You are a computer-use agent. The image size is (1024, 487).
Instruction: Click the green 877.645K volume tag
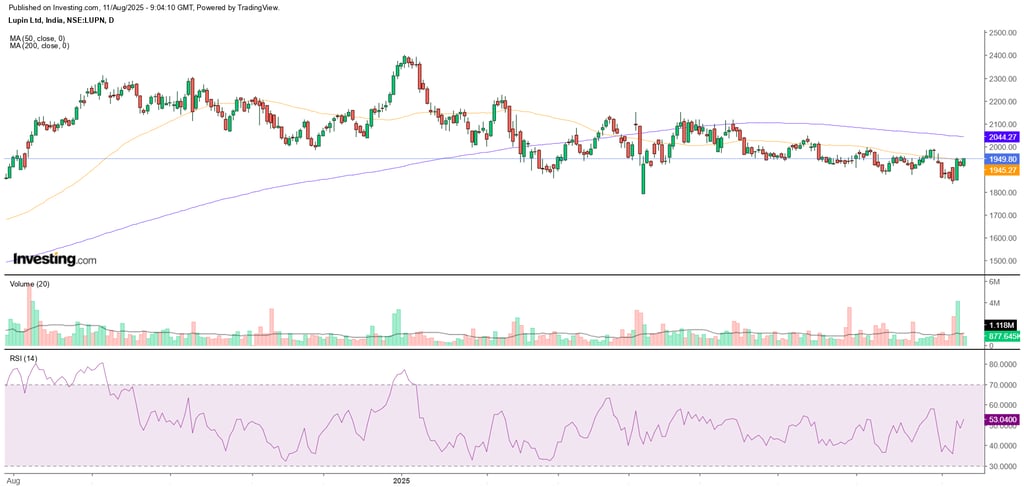click(1000, 337)
